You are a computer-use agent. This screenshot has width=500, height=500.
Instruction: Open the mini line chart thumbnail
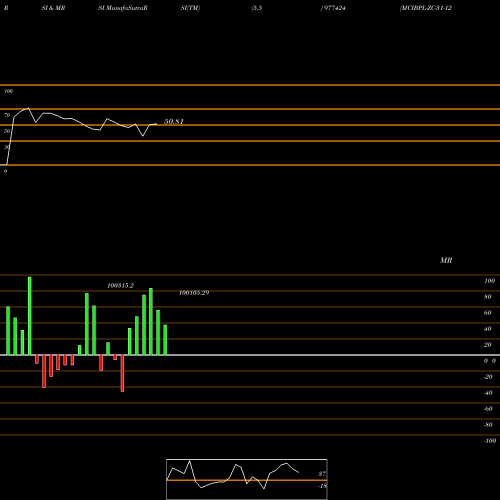tap(247, 479)
